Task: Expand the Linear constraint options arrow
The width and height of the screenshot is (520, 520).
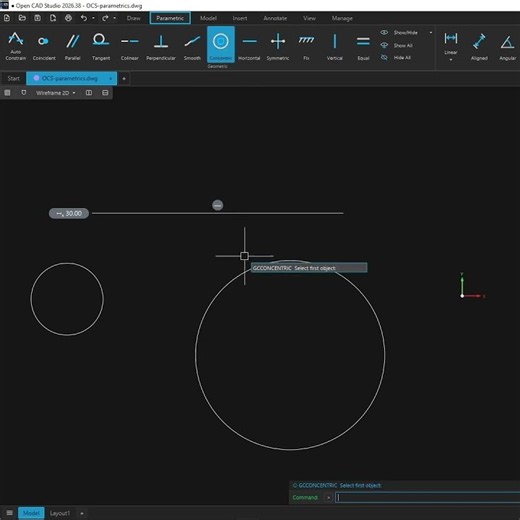Action: pos(451,60)
